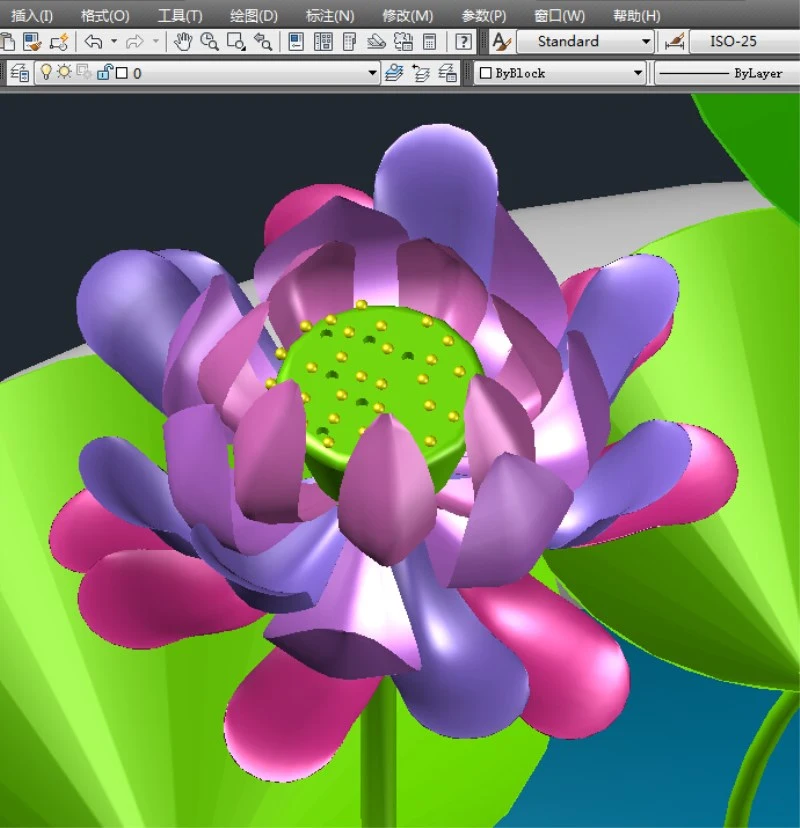The image size is (800, 828).
Task: Open the Standard text style dropdown
Action: [645, 41]
